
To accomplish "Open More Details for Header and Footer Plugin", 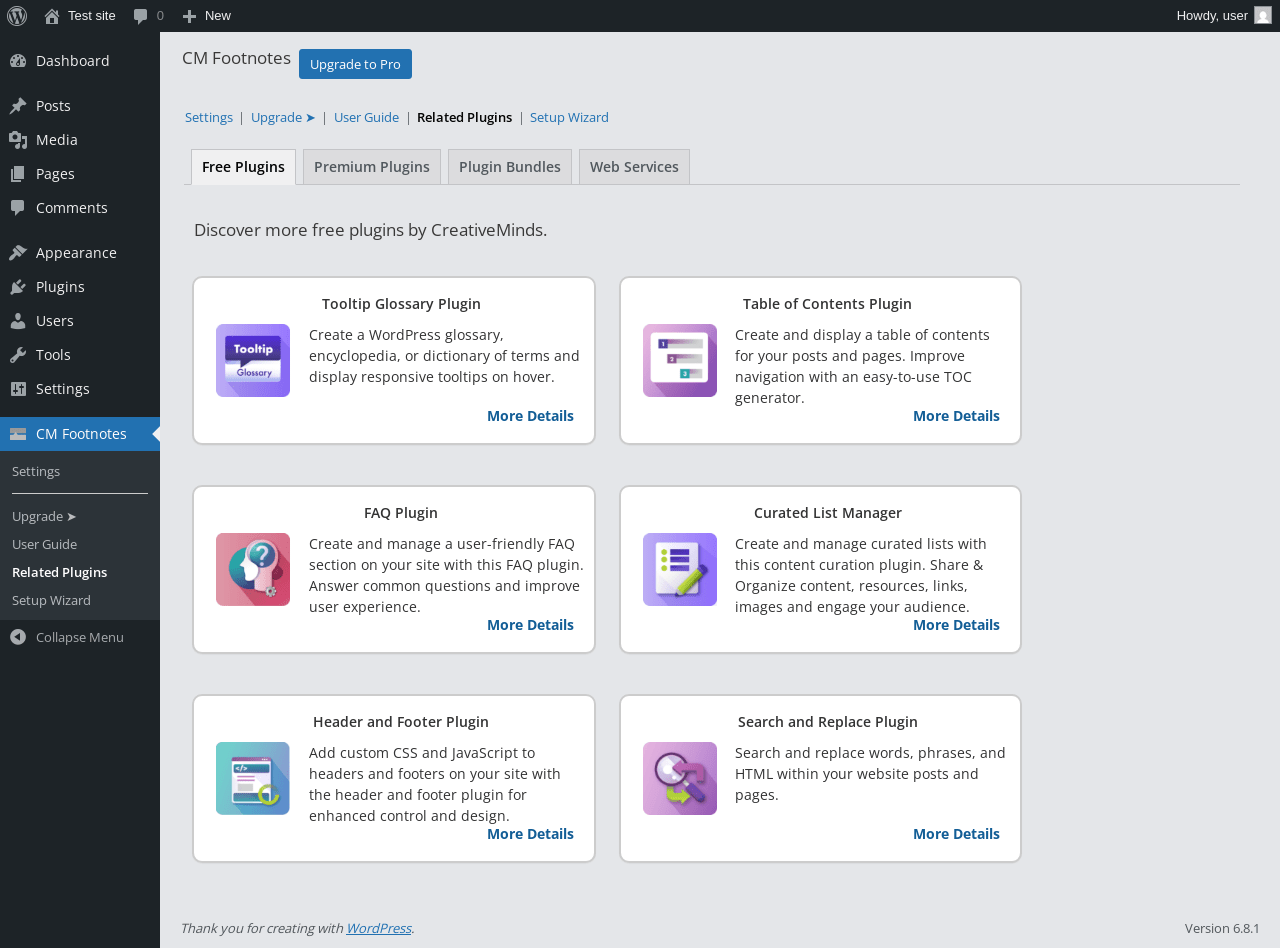I will 530,834.
